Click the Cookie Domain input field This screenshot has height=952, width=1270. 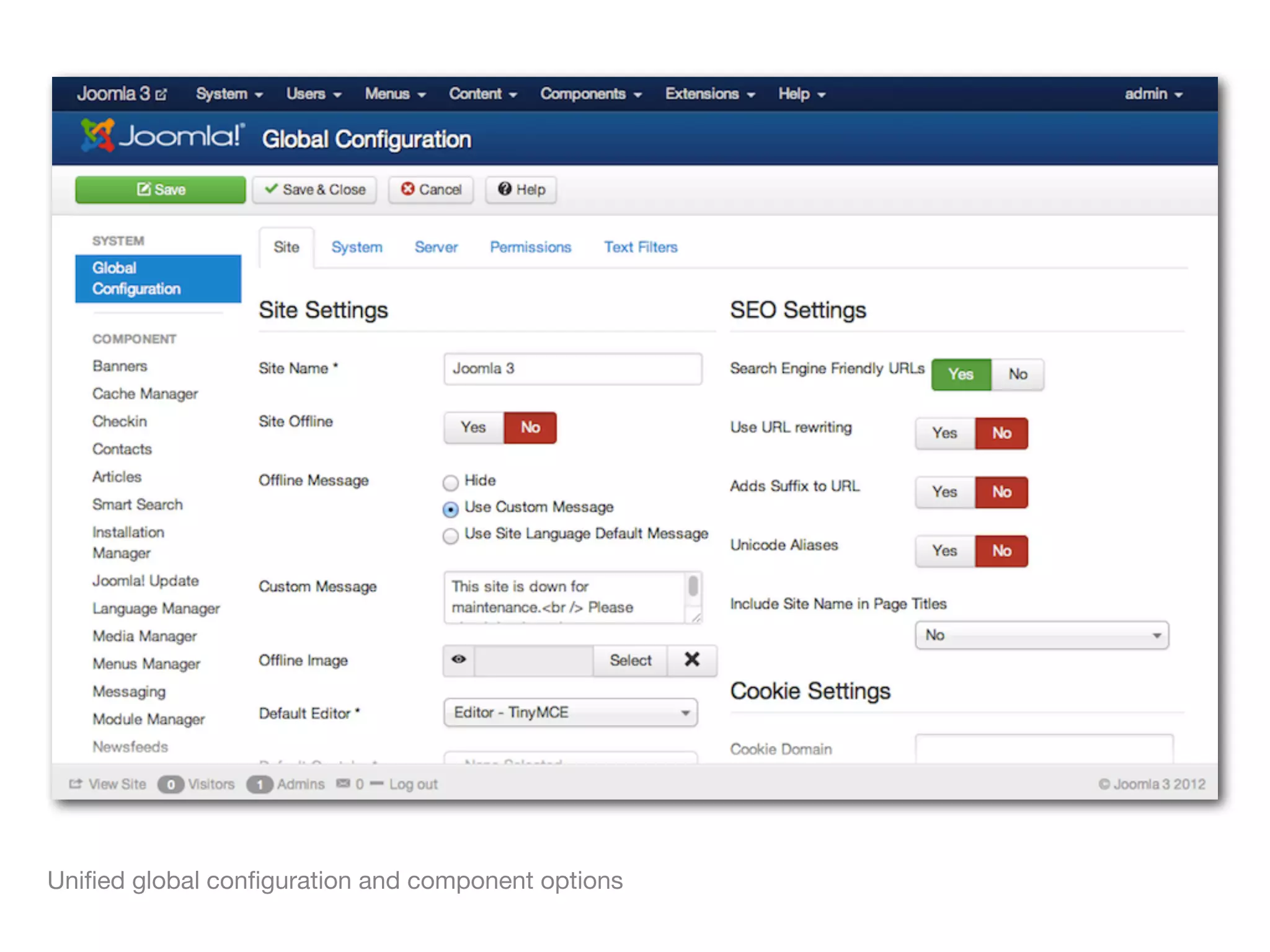pyautogui.click(x=1044, y=749)
